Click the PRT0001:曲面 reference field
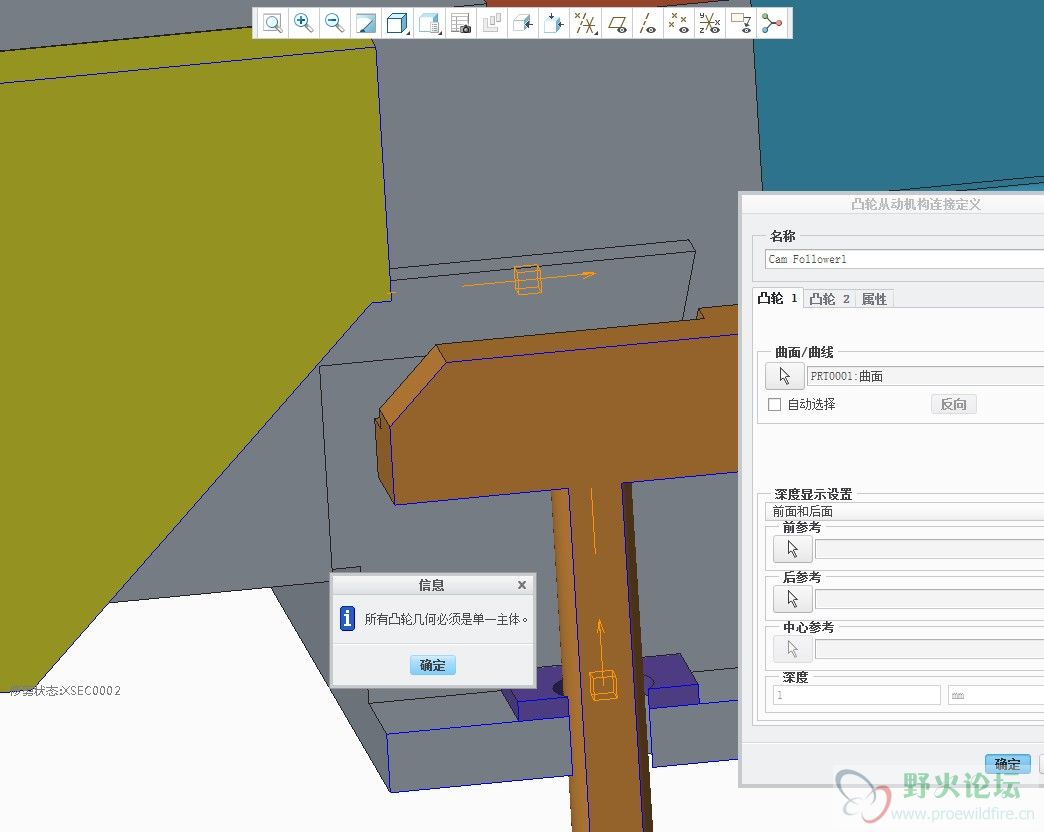The height and width of the screenshot is (832, 1044). pos(925,376)
